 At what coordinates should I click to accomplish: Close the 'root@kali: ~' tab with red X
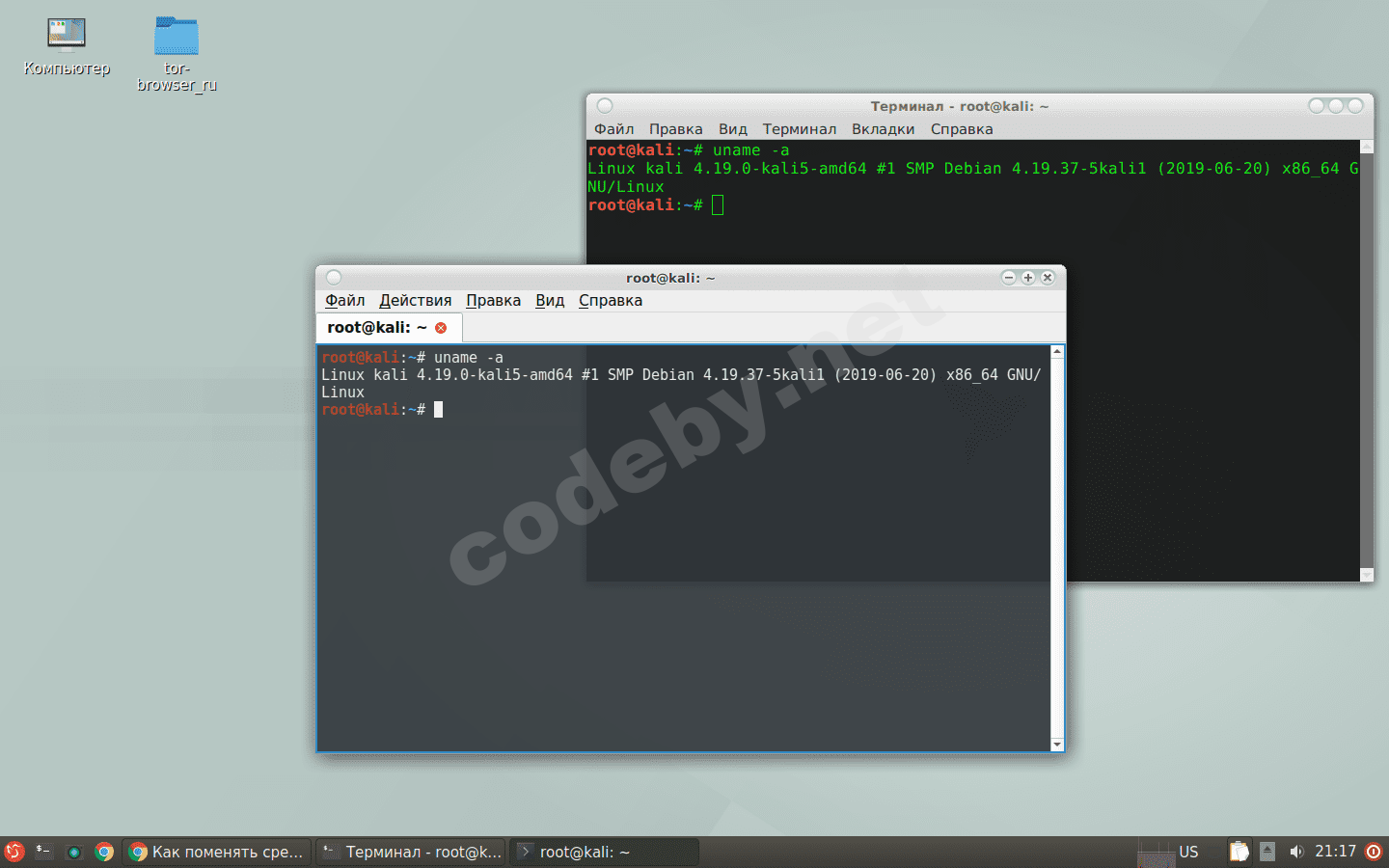pyautogui.click(x=441, y=328)
